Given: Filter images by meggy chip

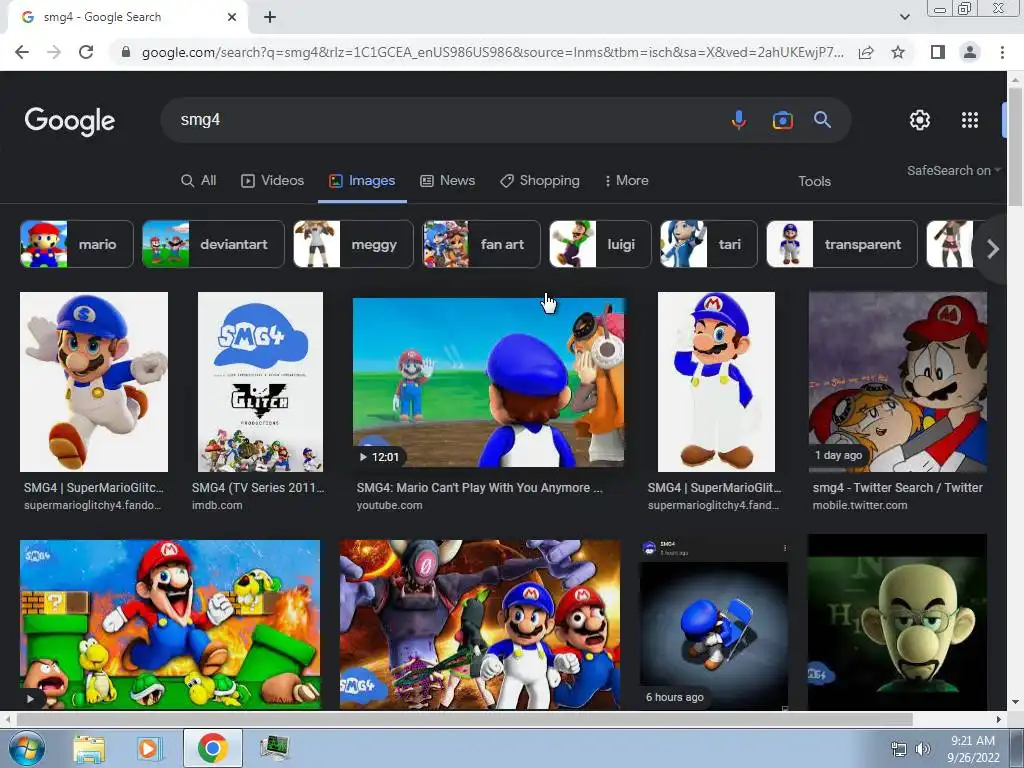Looking at the screenshot, I should [x=353, y=244].
